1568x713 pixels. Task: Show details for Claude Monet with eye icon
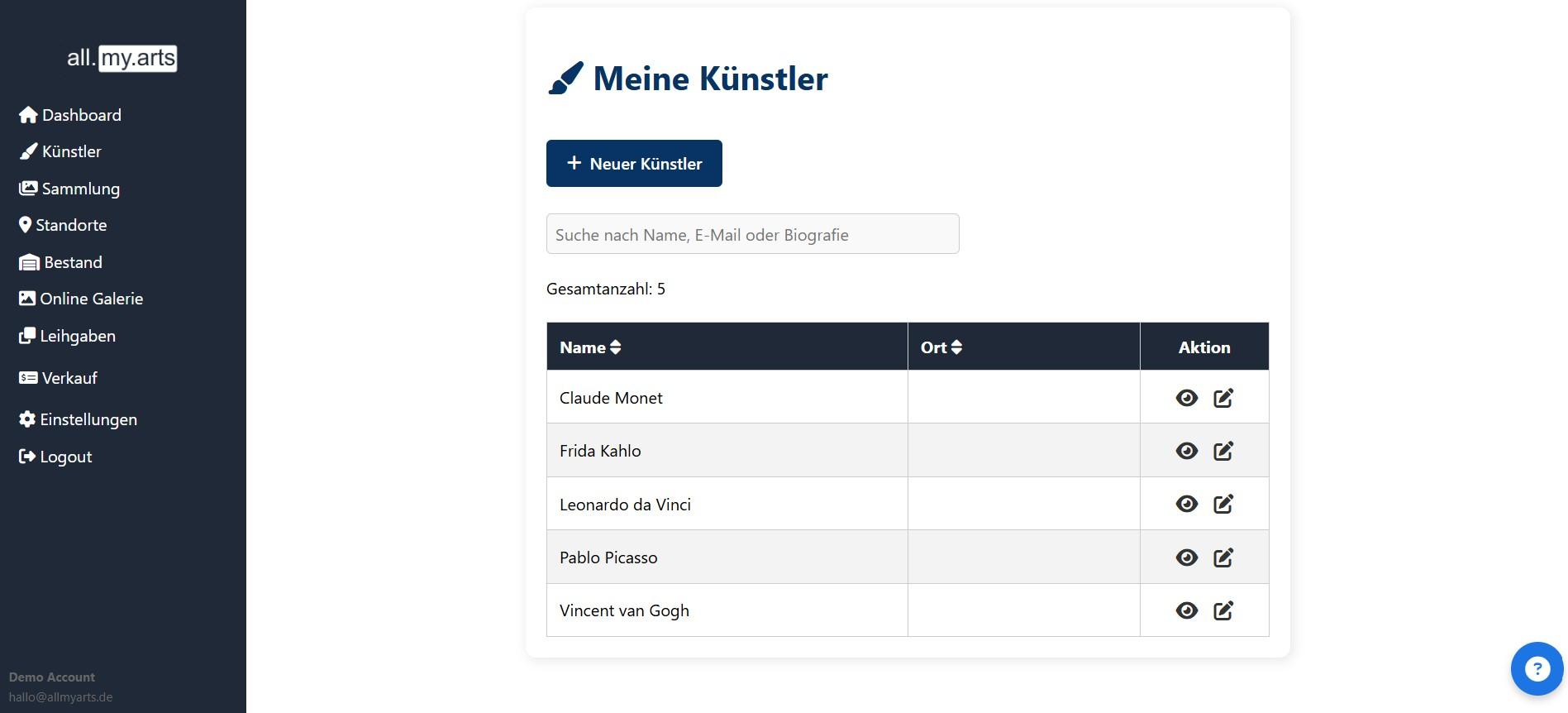click(1187, 398)
